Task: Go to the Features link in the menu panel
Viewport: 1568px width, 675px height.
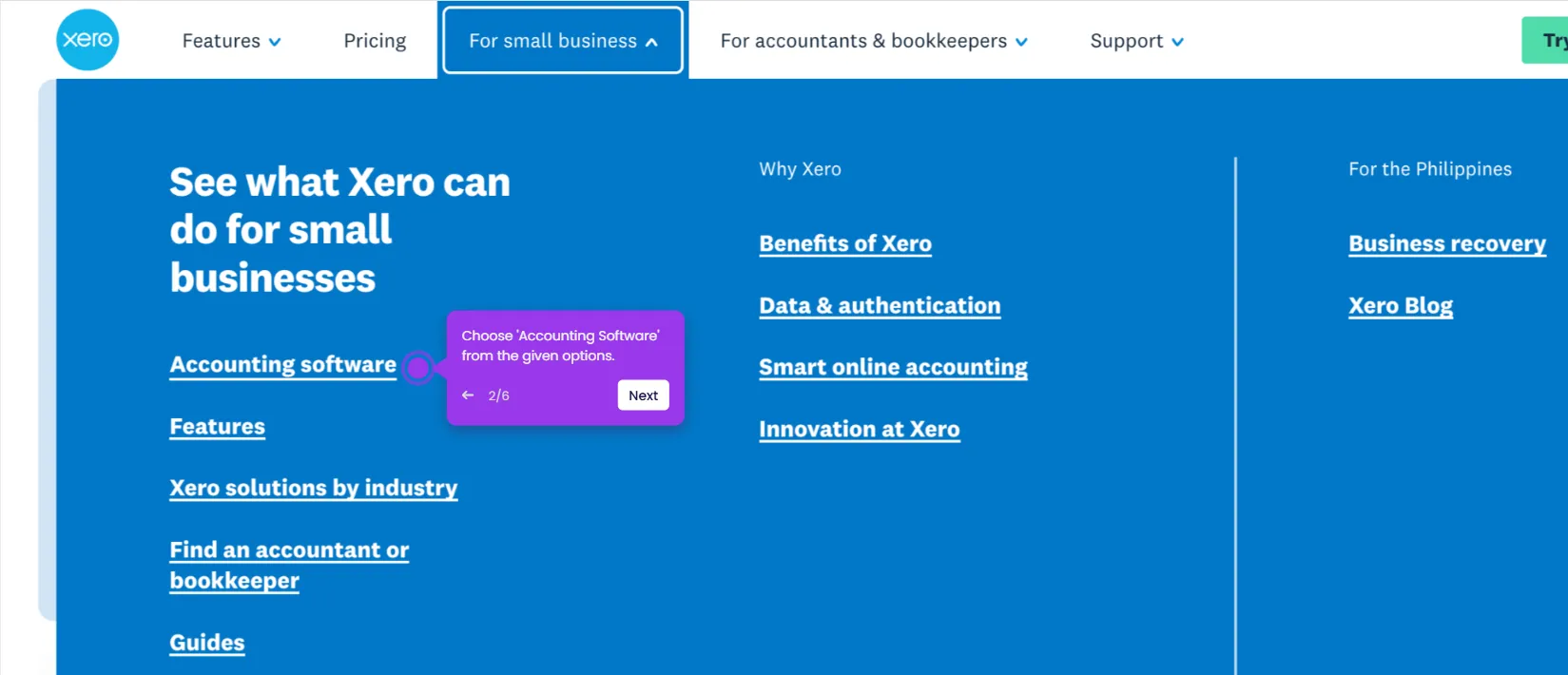Action: (x=218, y=427)
